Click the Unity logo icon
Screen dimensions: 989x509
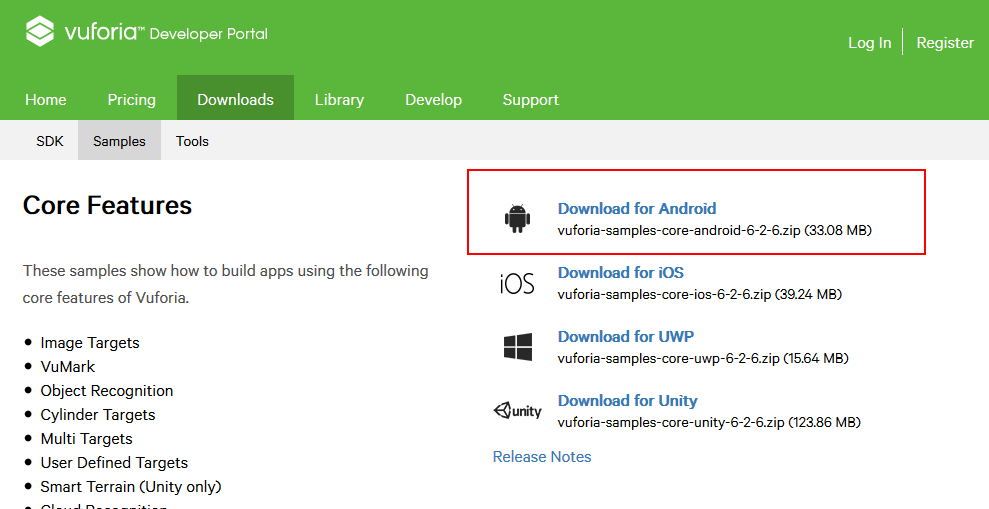click(x=517, y=411)
